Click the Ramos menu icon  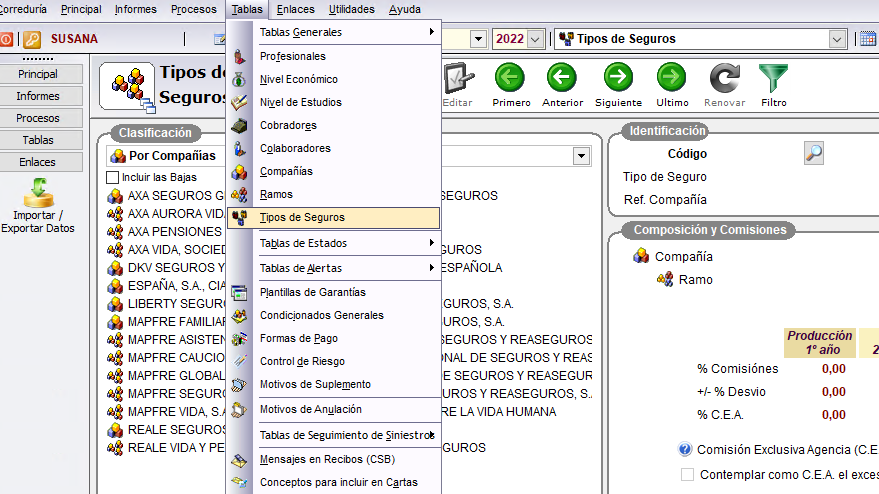(x=239, y=195)
